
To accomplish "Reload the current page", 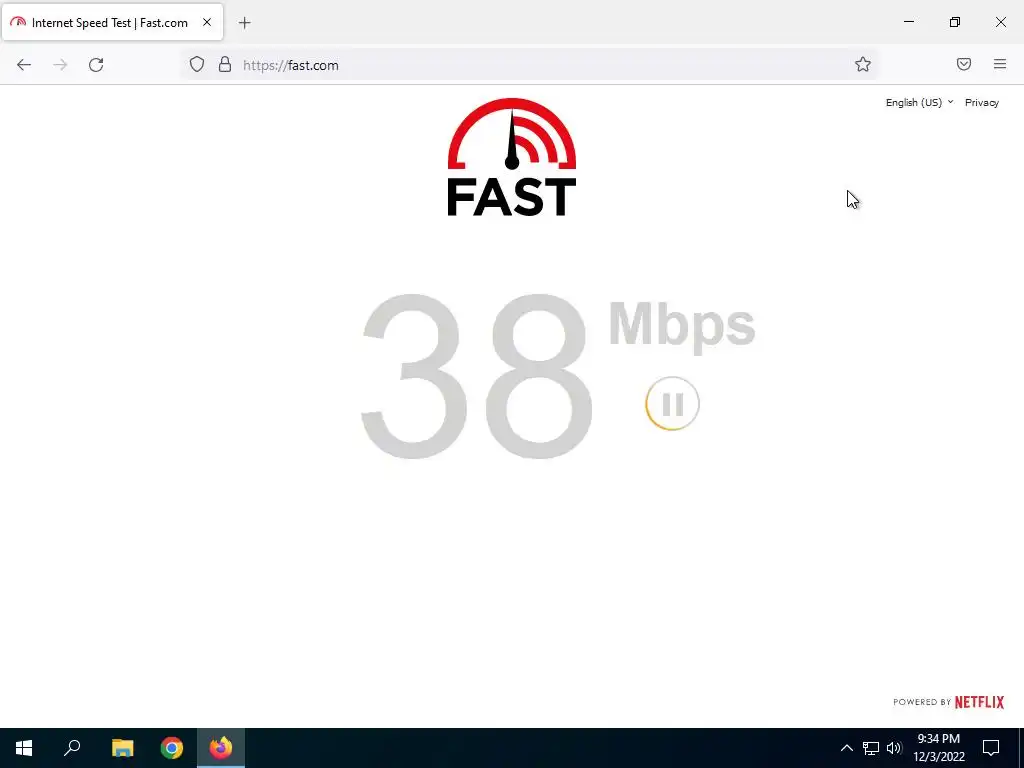I will point(96,65).
